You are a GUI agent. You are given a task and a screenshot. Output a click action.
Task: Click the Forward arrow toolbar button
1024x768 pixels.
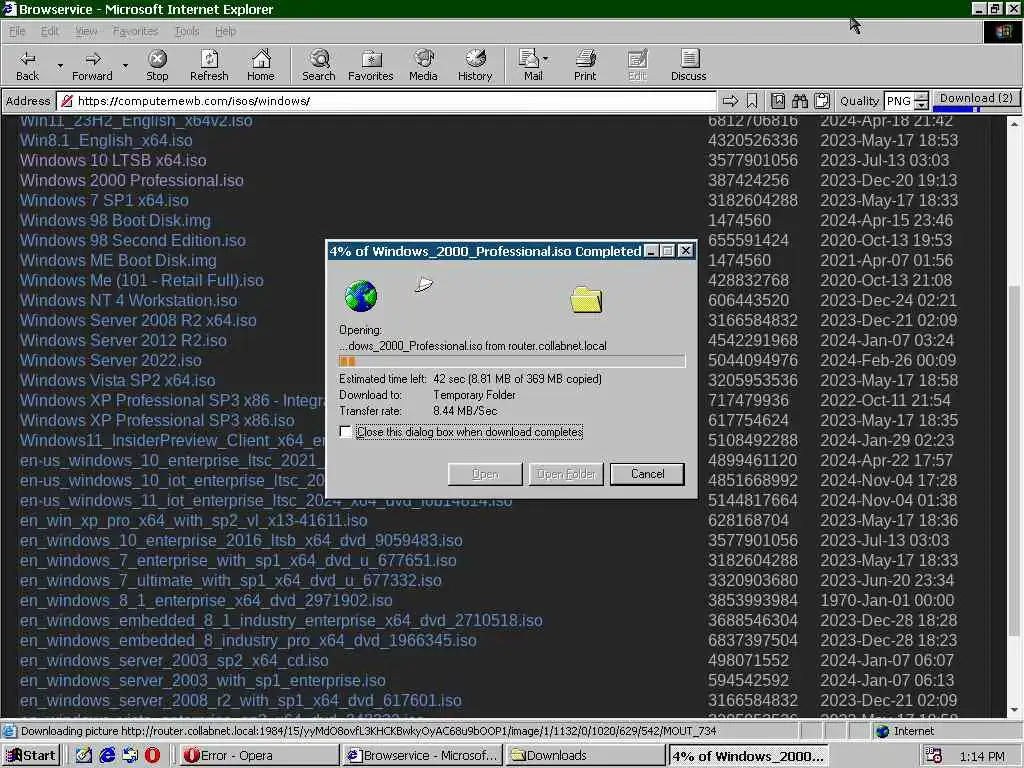coord(92,65)
